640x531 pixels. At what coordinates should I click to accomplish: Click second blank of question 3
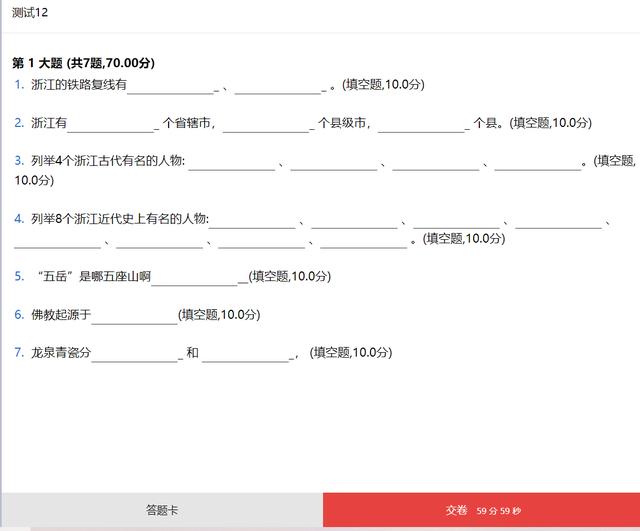[334, 162]
